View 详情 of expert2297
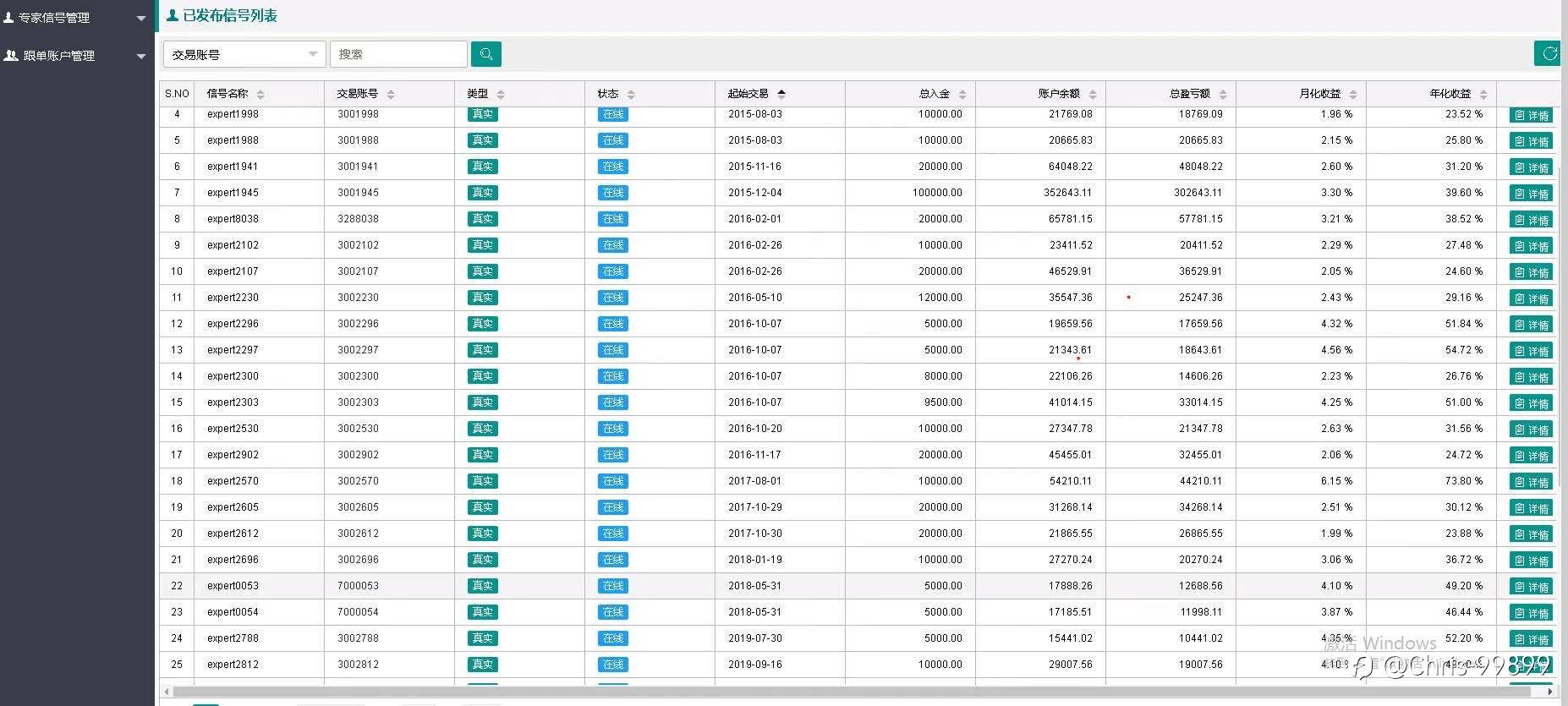This screenshot has width=1568, height=706. click(1531, 351)
